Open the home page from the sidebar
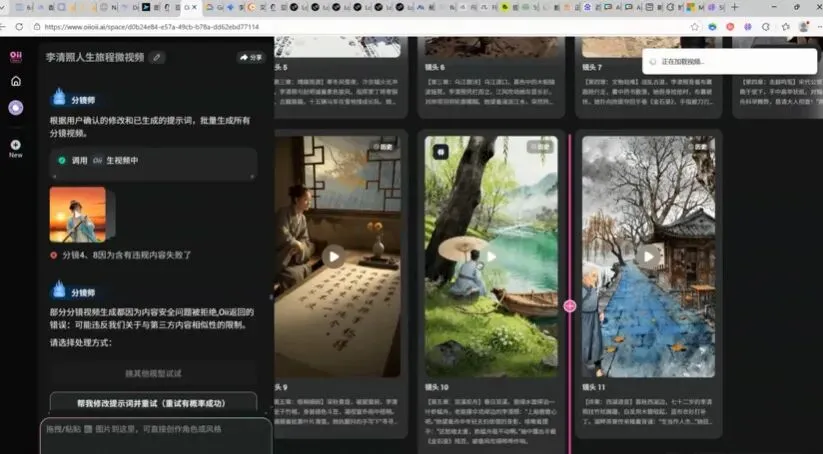 (16, 81)
